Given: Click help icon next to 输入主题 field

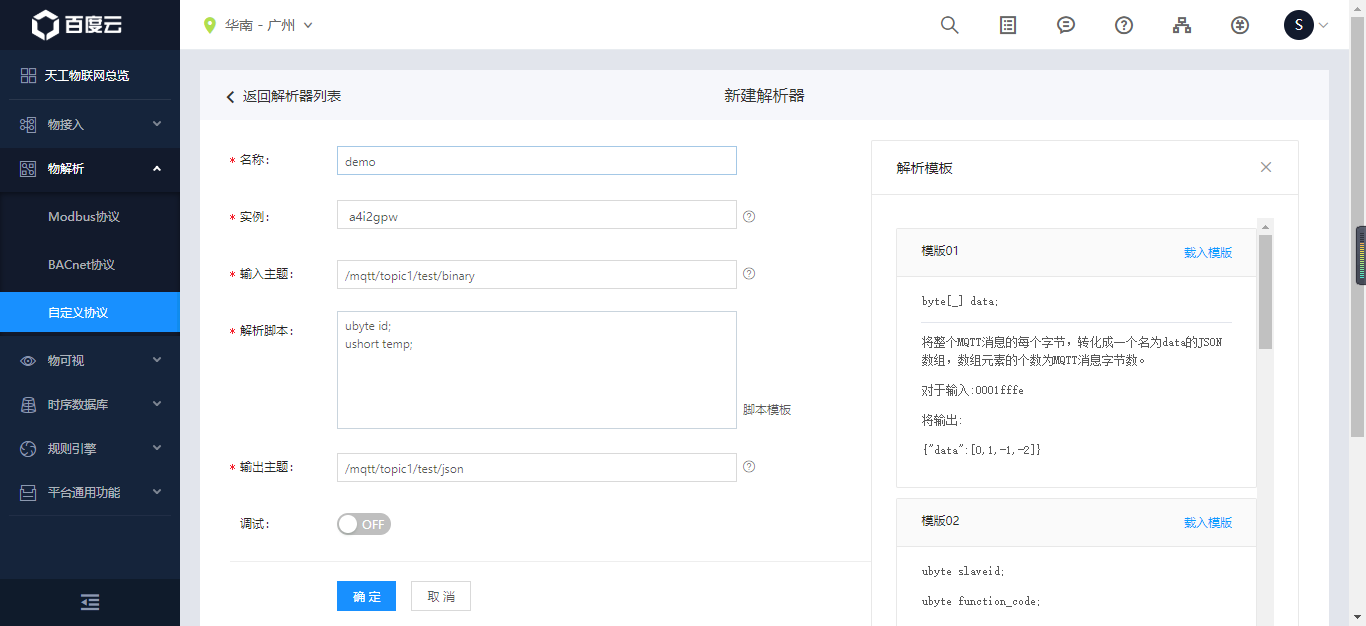Looking at the screenshot, I should (x=749, y=274).
